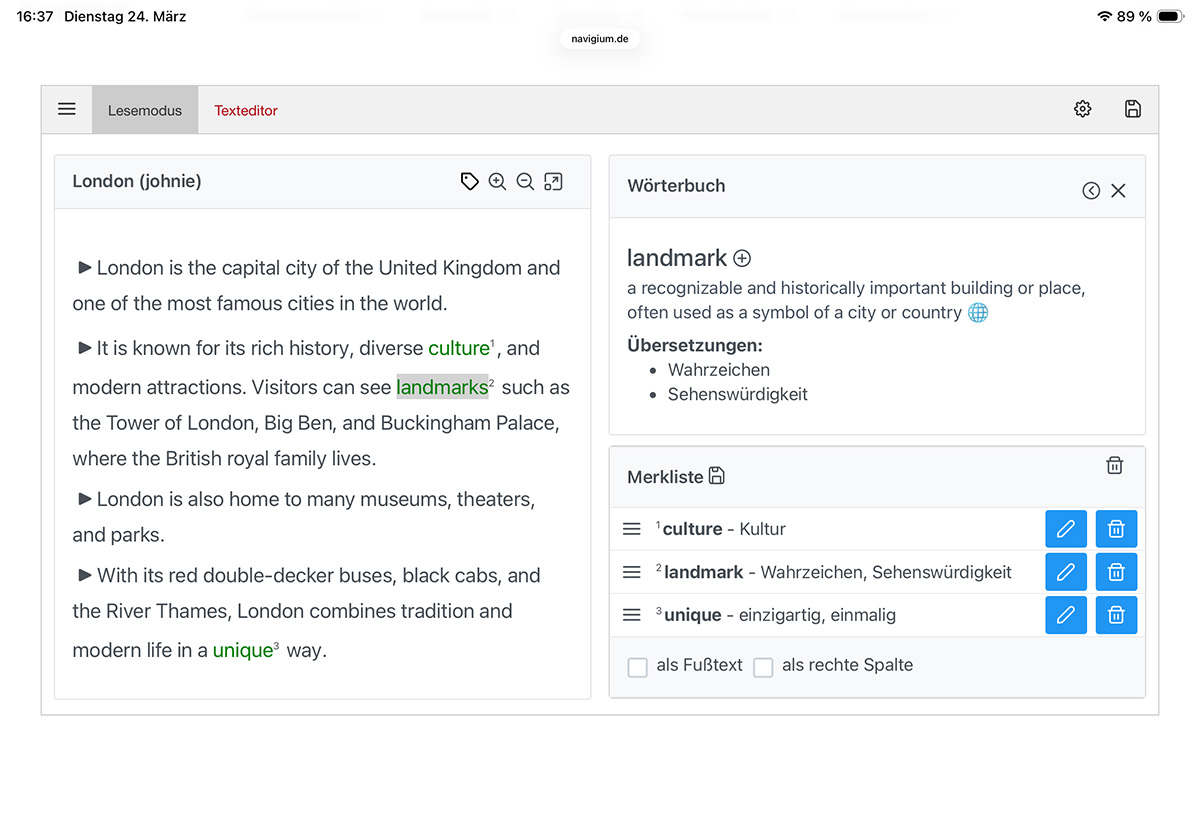Click the tag icon in text panel

(x=469, y=182)
